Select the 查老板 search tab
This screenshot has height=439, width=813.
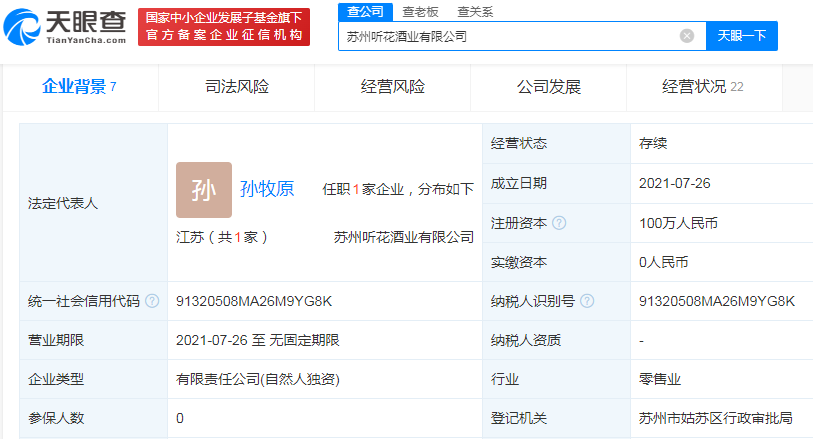[420, 12]
